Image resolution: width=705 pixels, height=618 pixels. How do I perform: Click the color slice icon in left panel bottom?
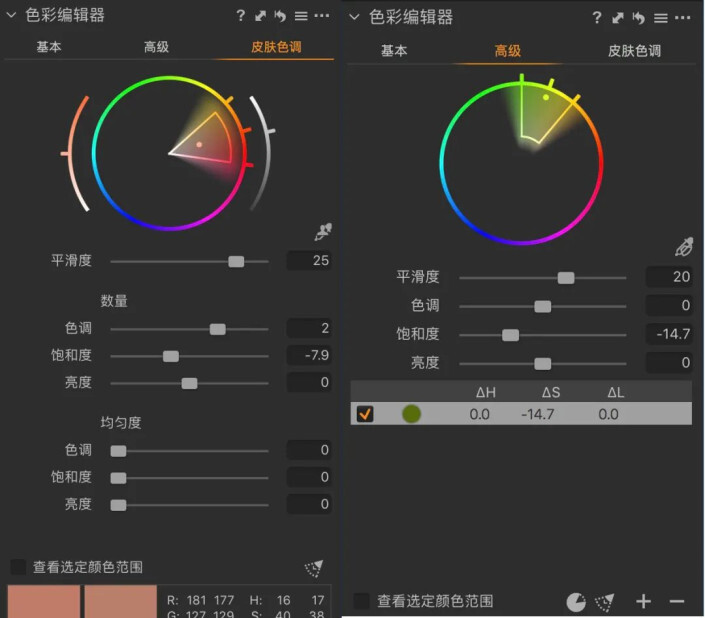coord(314,568)
